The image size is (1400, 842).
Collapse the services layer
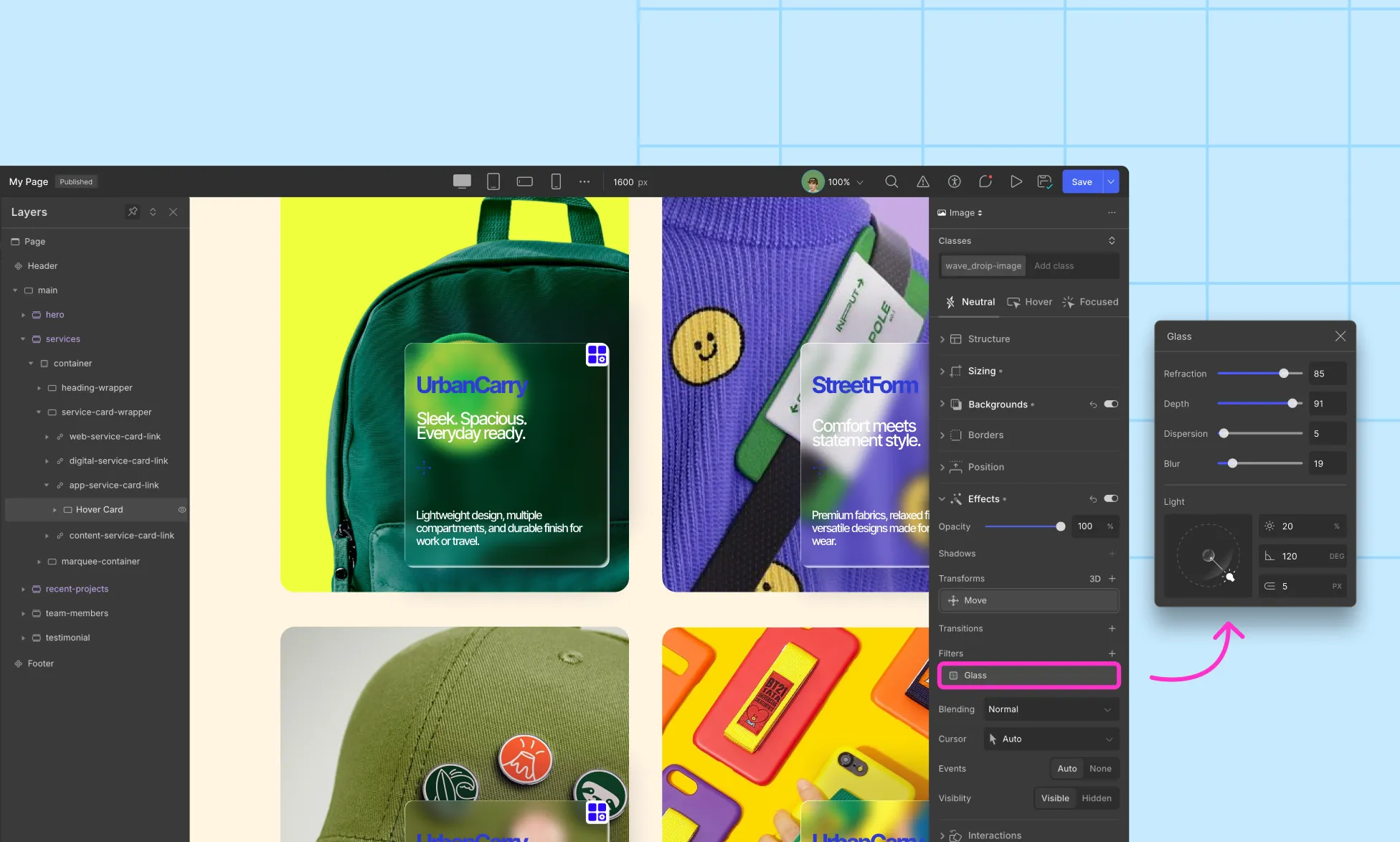tap(23, 339)
